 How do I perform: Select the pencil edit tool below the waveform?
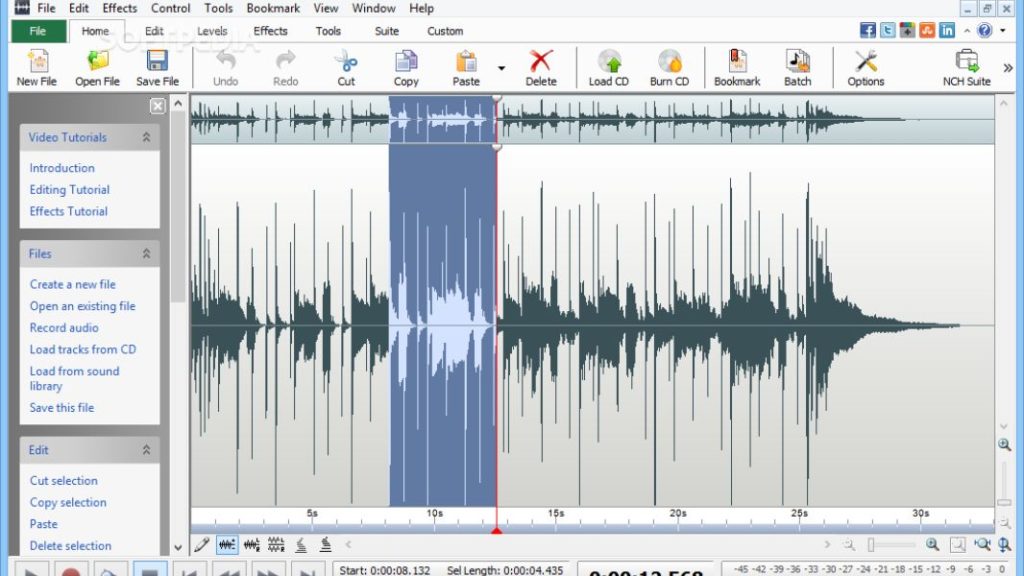201,545
